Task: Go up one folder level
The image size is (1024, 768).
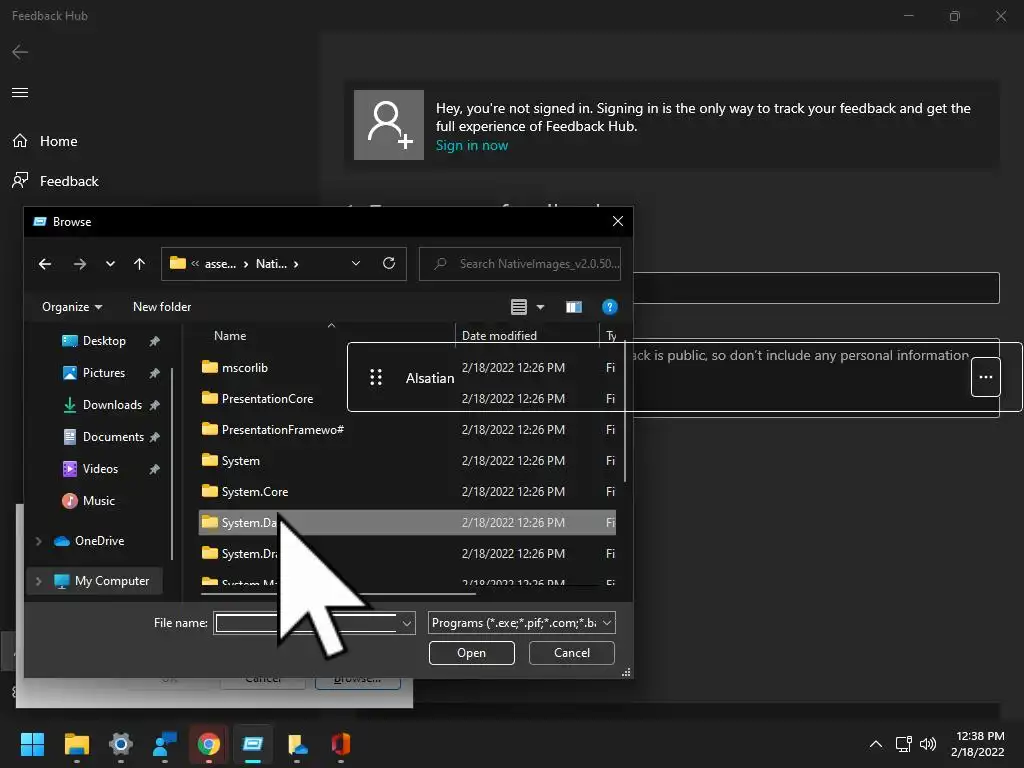Action: pyautogui.click(x=139, y=264)
